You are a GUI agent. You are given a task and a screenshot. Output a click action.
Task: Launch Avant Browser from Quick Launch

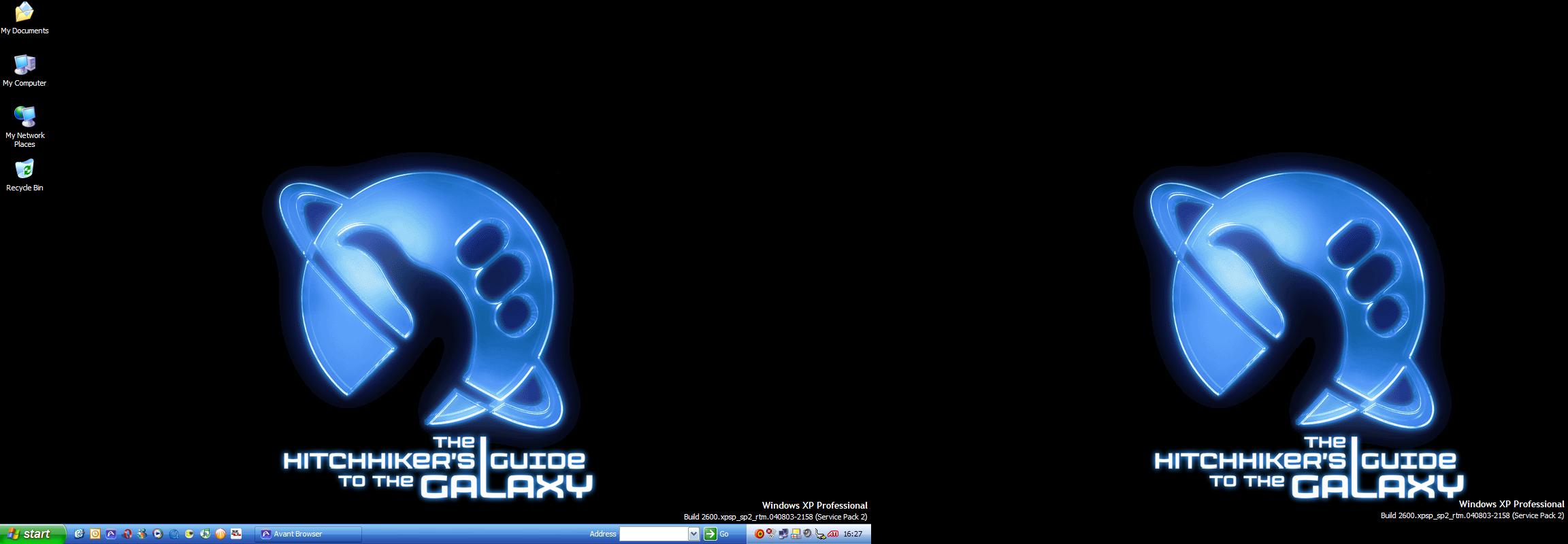point(111,534)
